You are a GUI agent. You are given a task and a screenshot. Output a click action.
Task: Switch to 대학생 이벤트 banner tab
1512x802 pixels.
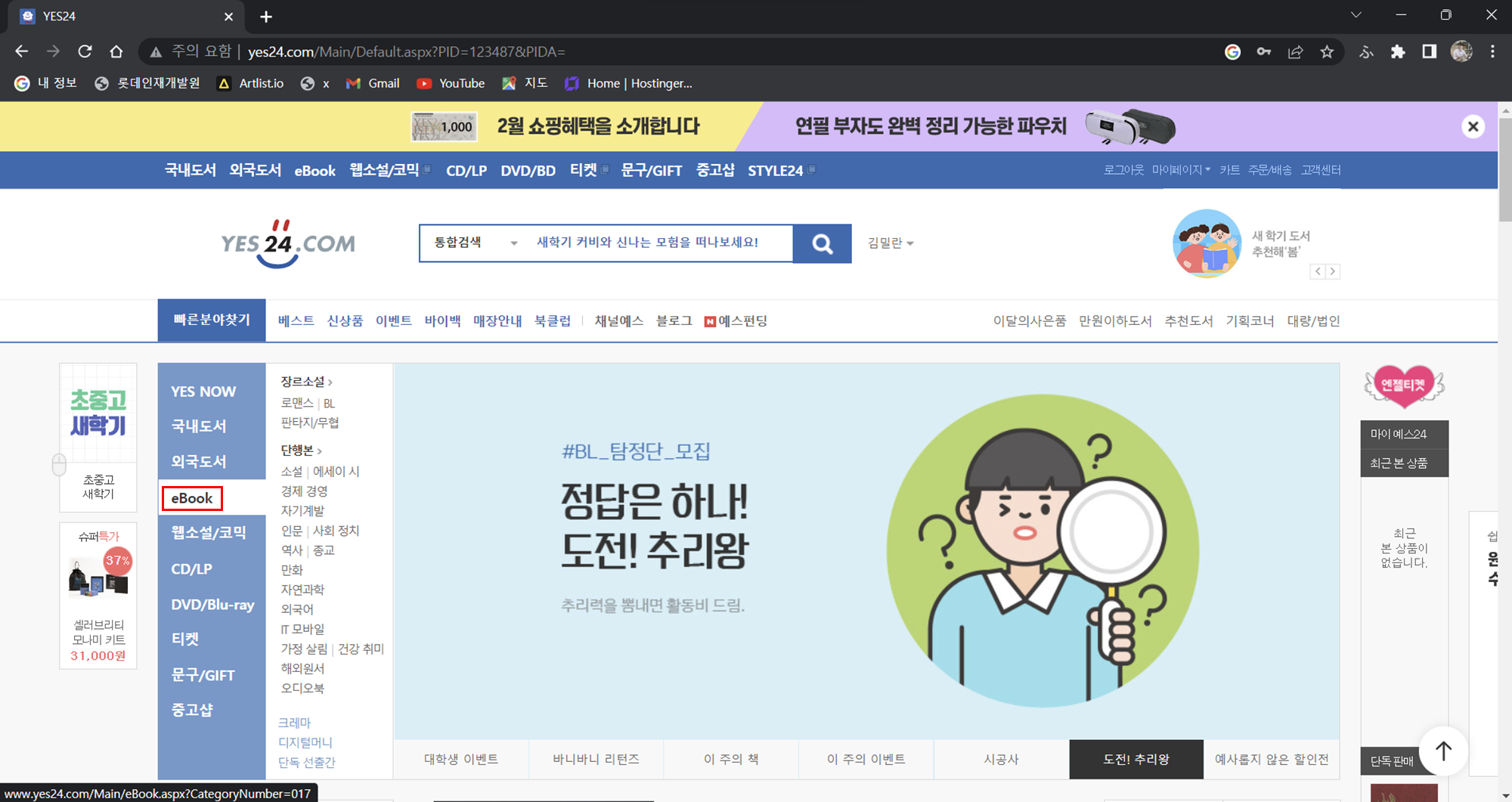461,759
